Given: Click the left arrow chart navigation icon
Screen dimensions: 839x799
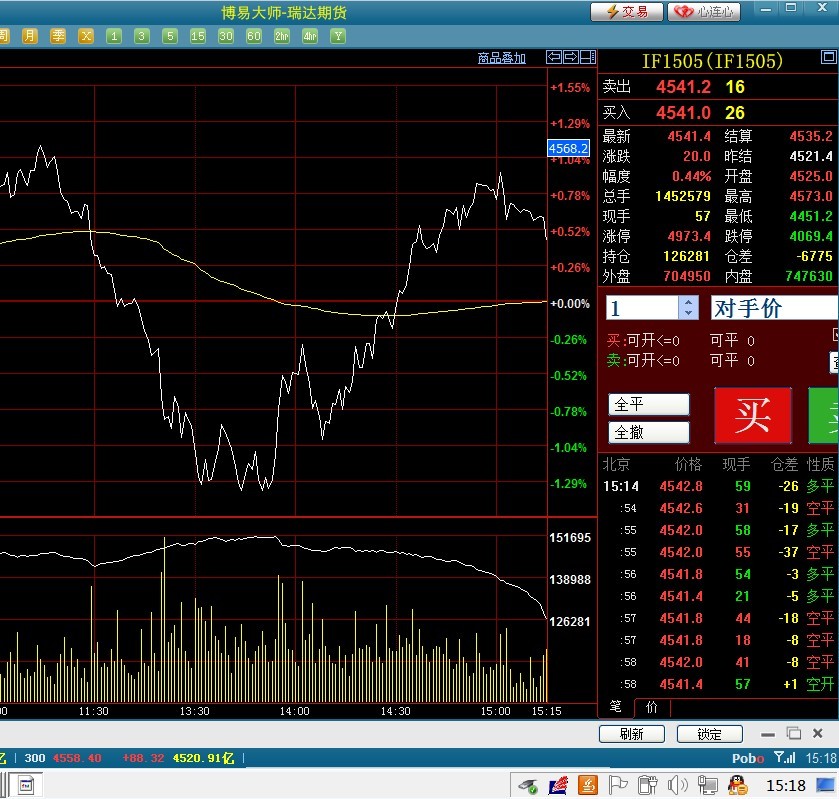Looking at the screenshot, I should coord(554,57).
